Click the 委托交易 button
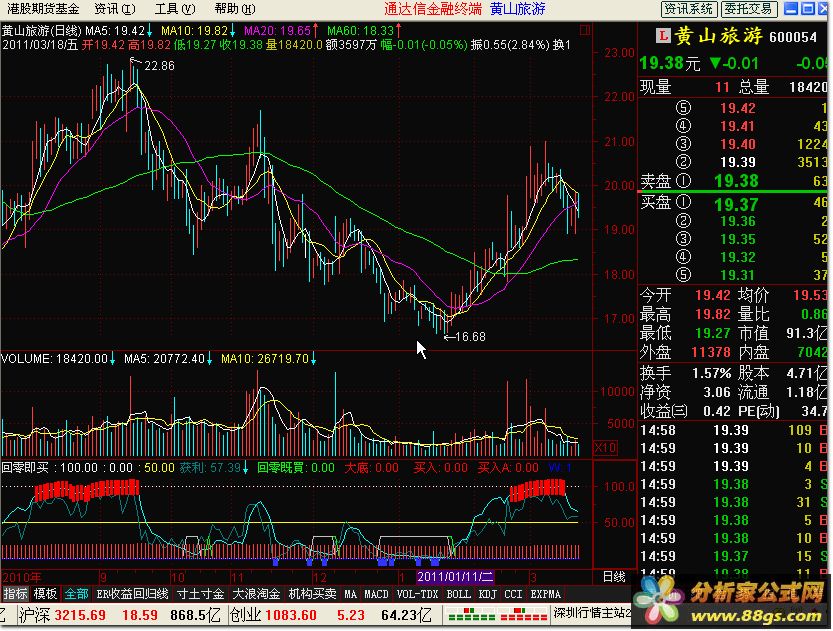This screenshot has width=833, height=631. coord(748,8)
